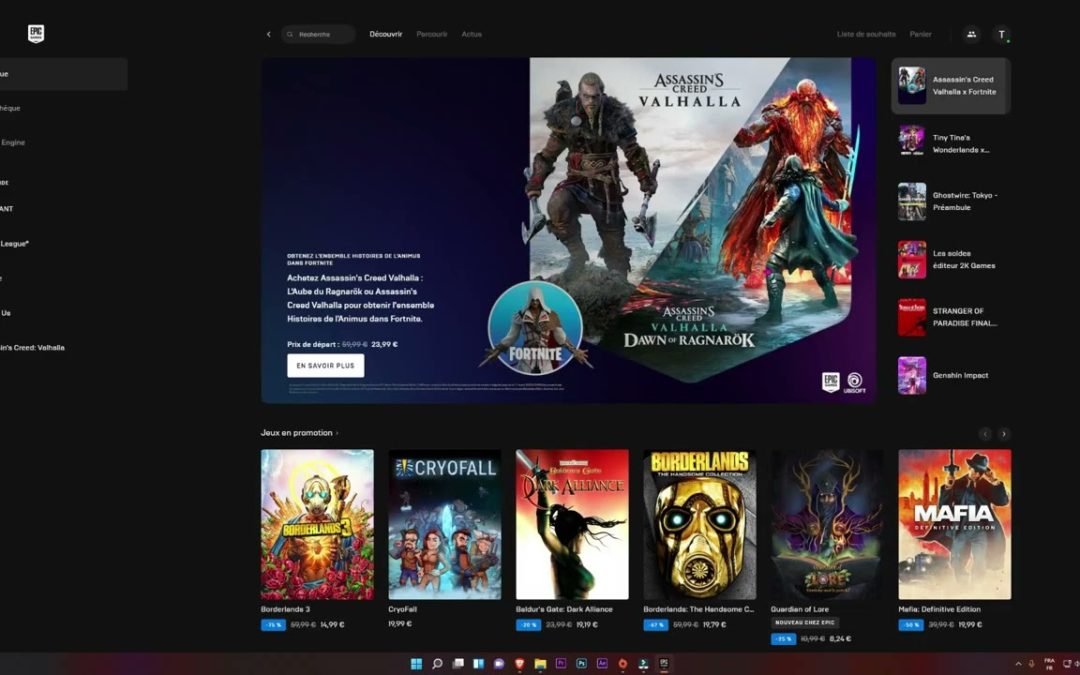1080x675 pixels.
Task: Select the Genshin Impact carousel item
Action: pos(951,375)
